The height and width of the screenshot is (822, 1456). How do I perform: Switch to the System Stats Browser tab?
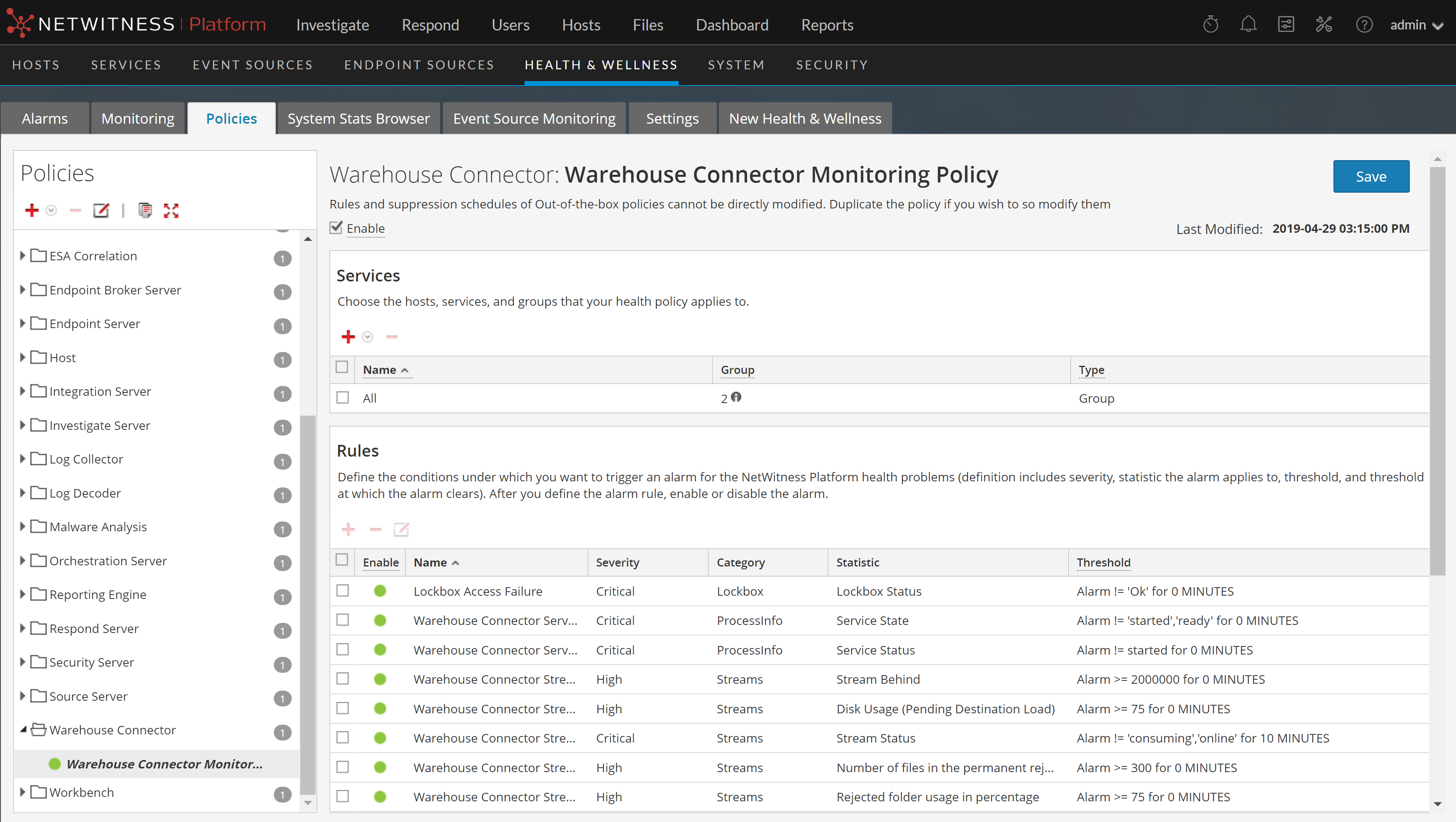pos(358,119)
